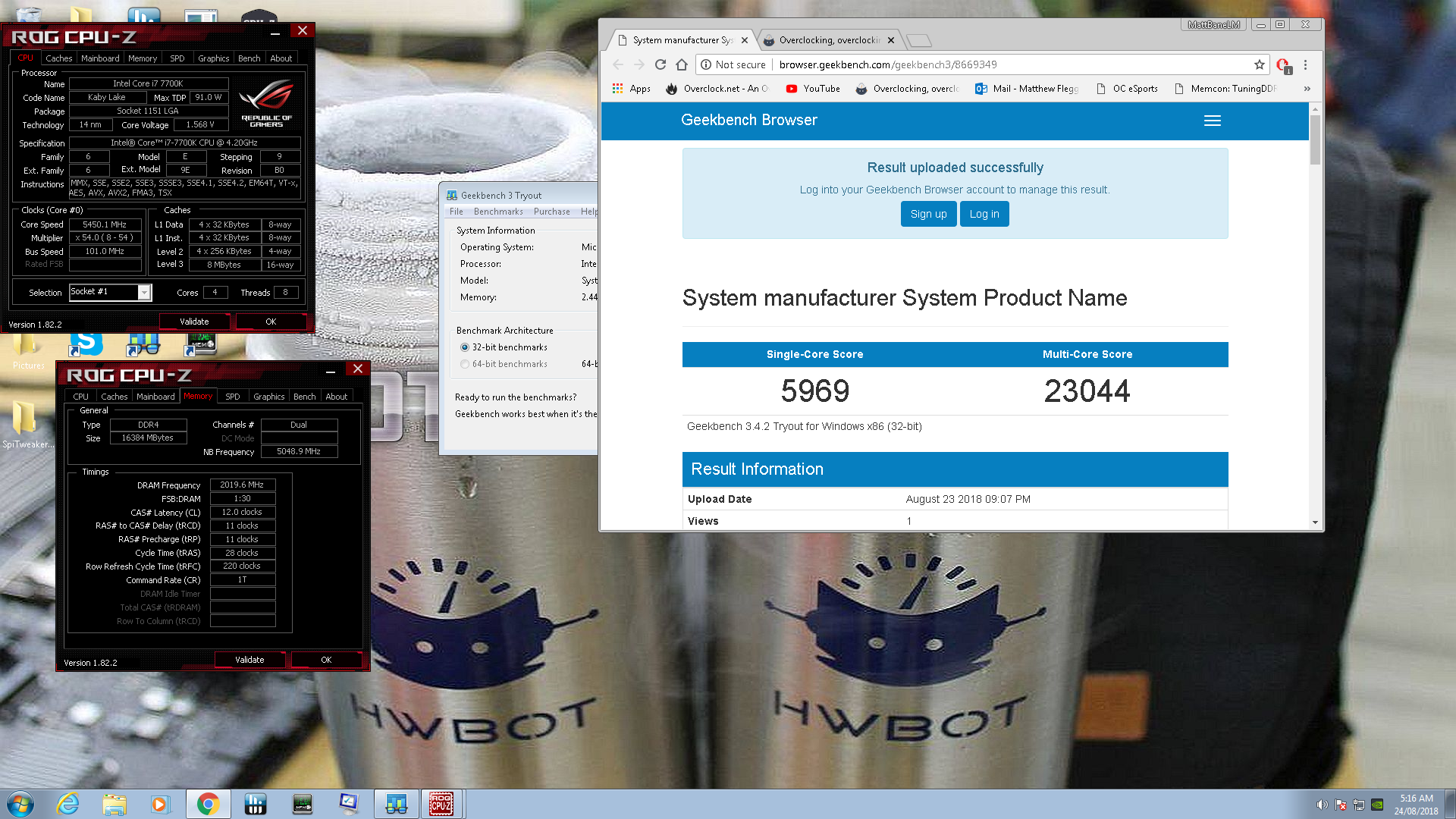Open Geekbench 3 Purchase menu
1456x819 pixels.
tap(551, 212)
